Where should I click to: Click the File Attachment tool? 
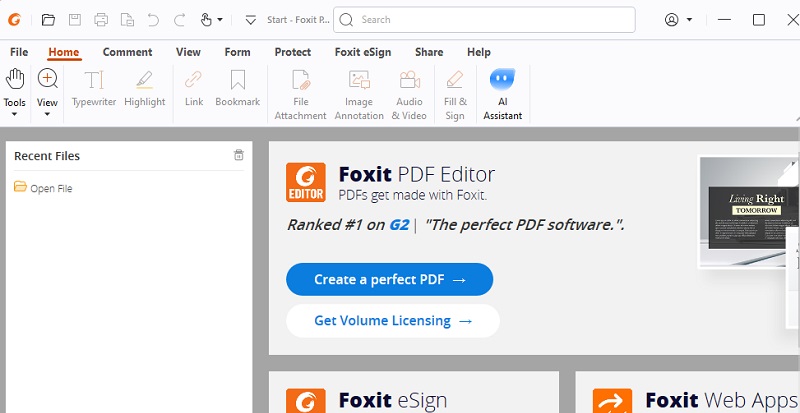coord(301,95)
